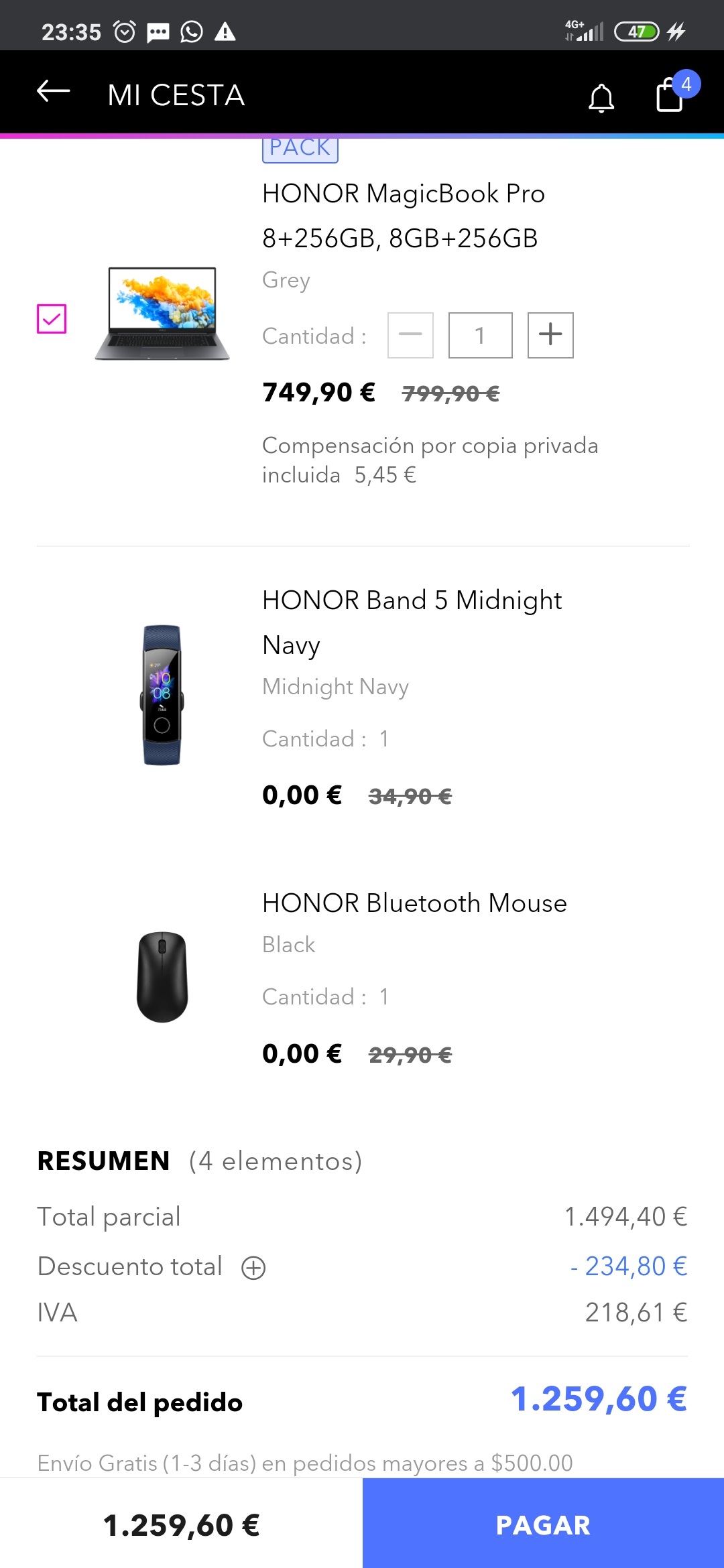Click the MagicBook quantity input field
This screenshot has width=724, height=1568.
pos(480,335)
